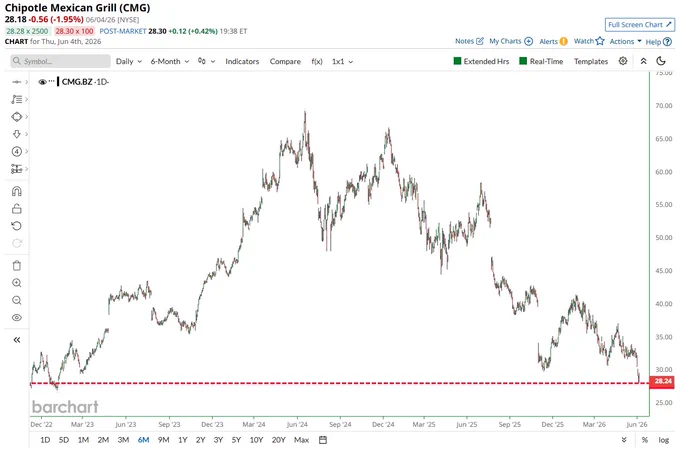
Task: Open the circled number annotation tool
Action: pos(16,151)
